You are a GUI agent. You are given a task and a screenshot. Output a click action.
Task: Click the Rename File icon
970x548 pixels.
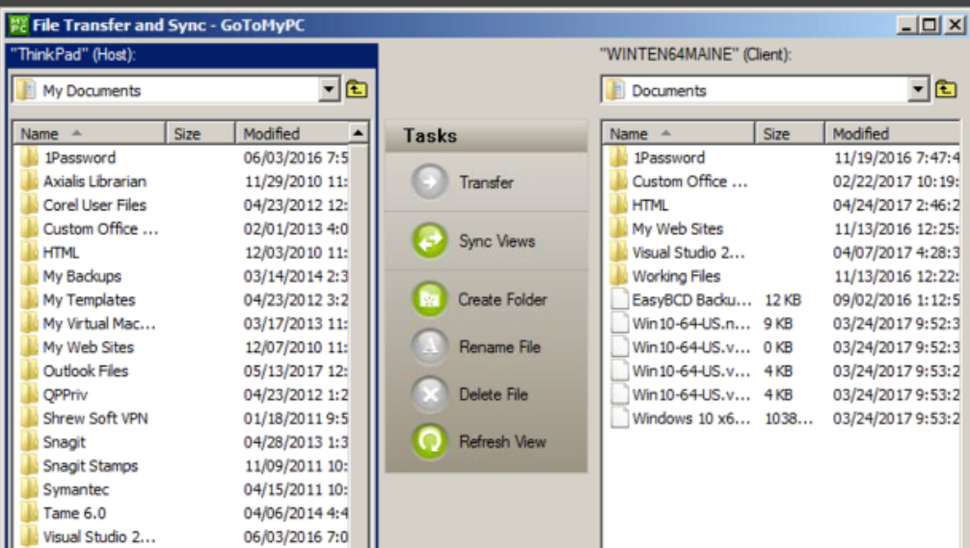coord(430,347)
